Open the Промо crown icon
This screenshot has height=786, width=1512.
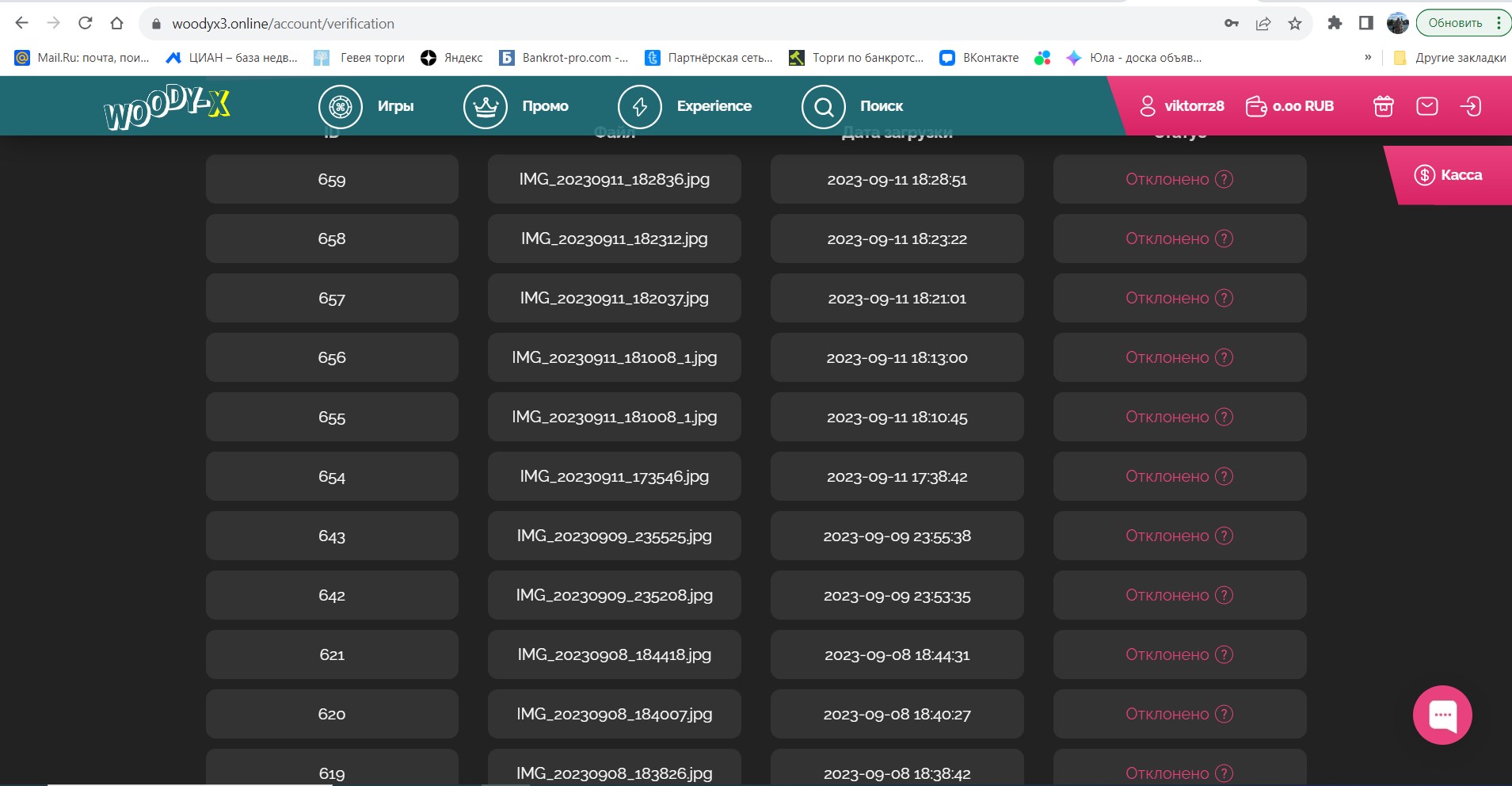[x=486, y=106]
